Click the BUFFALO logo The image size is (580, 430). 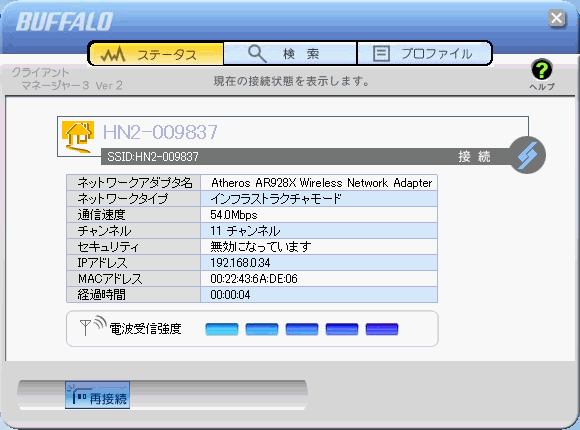coord(64,22)
